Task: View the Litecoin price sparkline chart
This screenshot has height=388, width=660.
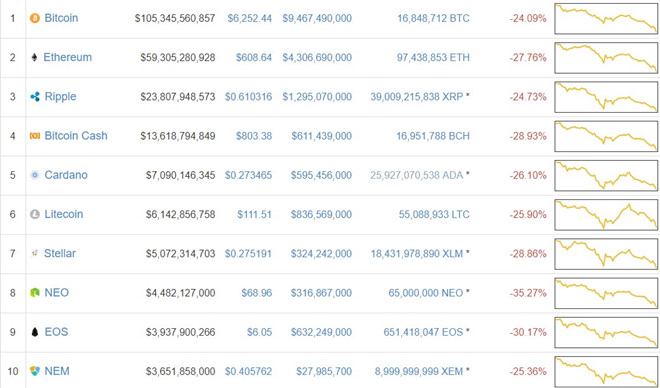Action: click(606, 215)
